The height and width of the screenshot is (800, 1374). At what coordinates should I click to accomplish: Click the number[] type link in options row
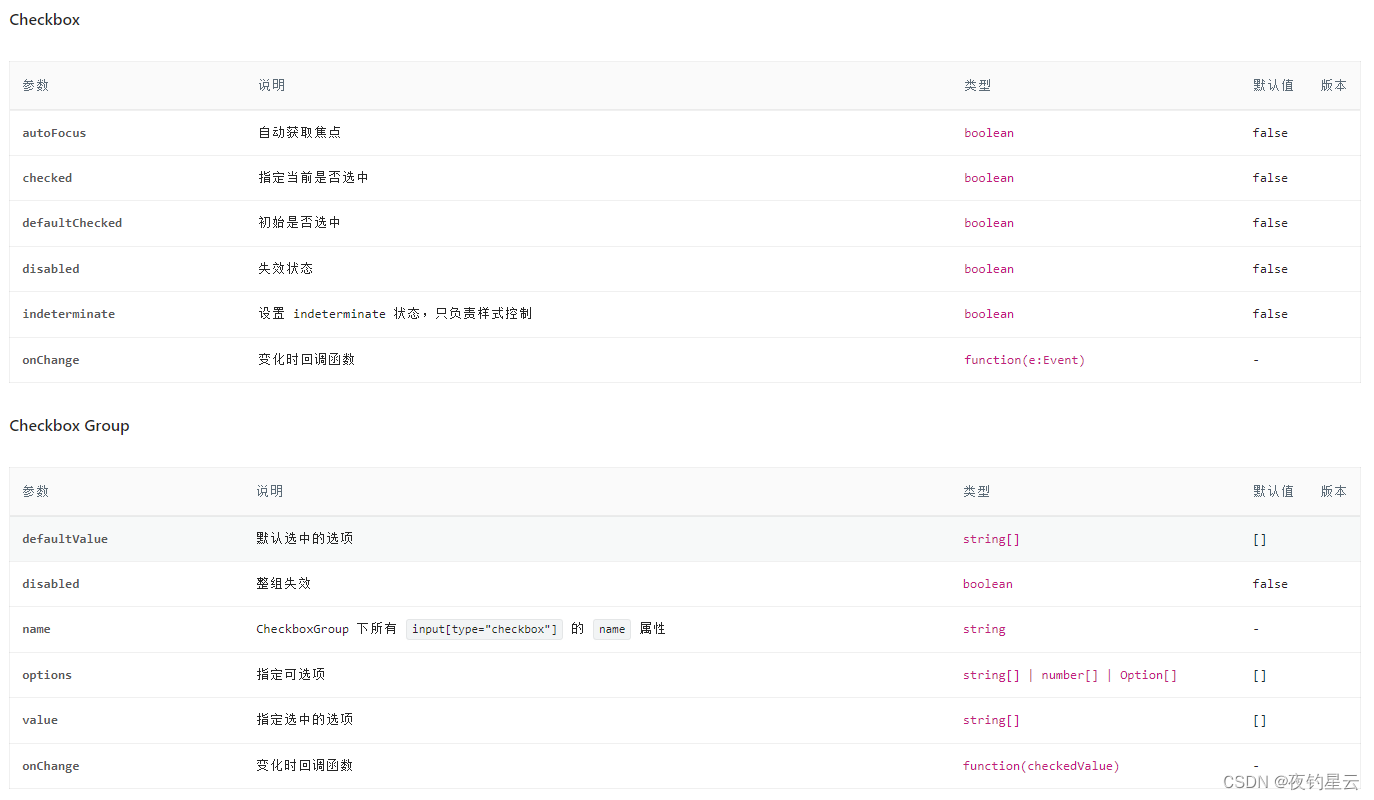[x=1069, y=674]
